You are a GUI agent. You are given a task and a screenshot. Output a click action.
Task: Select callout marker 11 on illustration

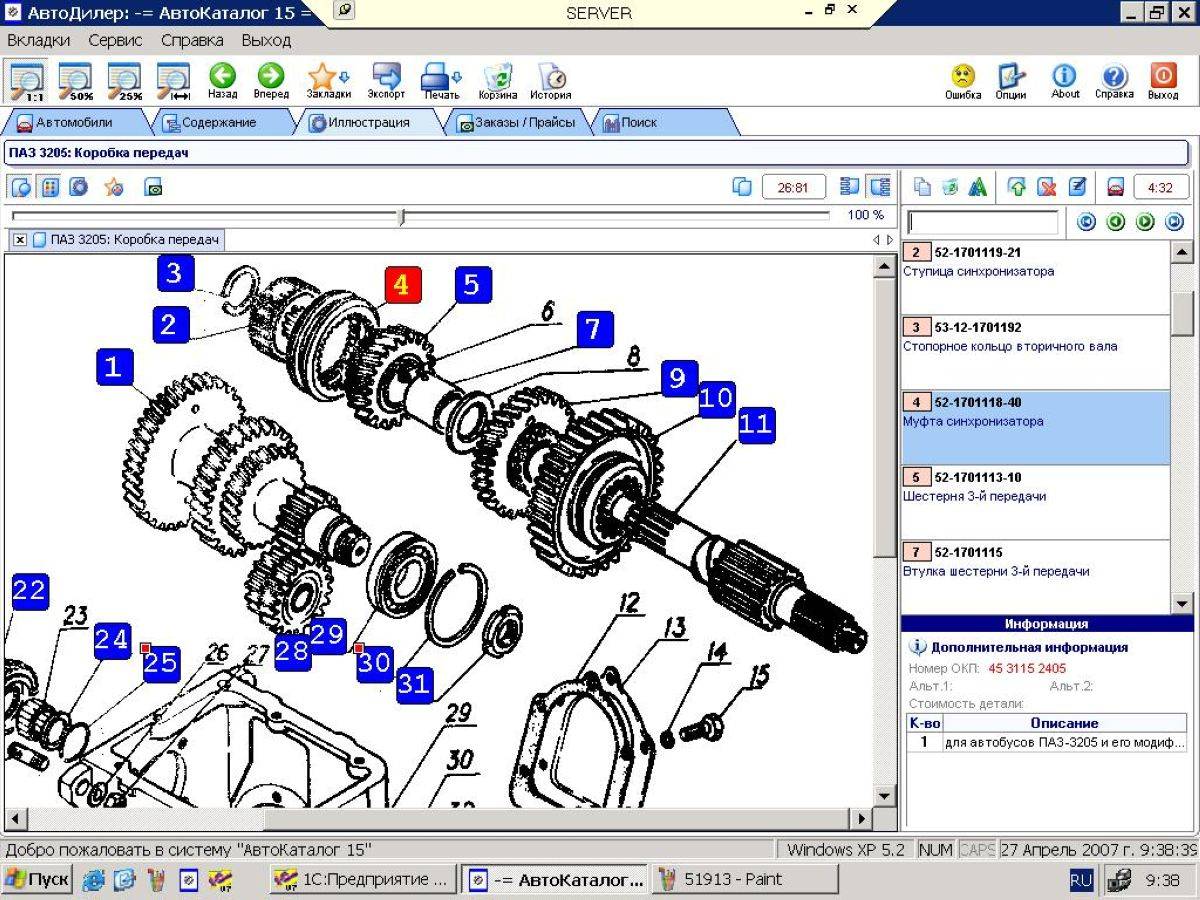[x=756, y=425]
